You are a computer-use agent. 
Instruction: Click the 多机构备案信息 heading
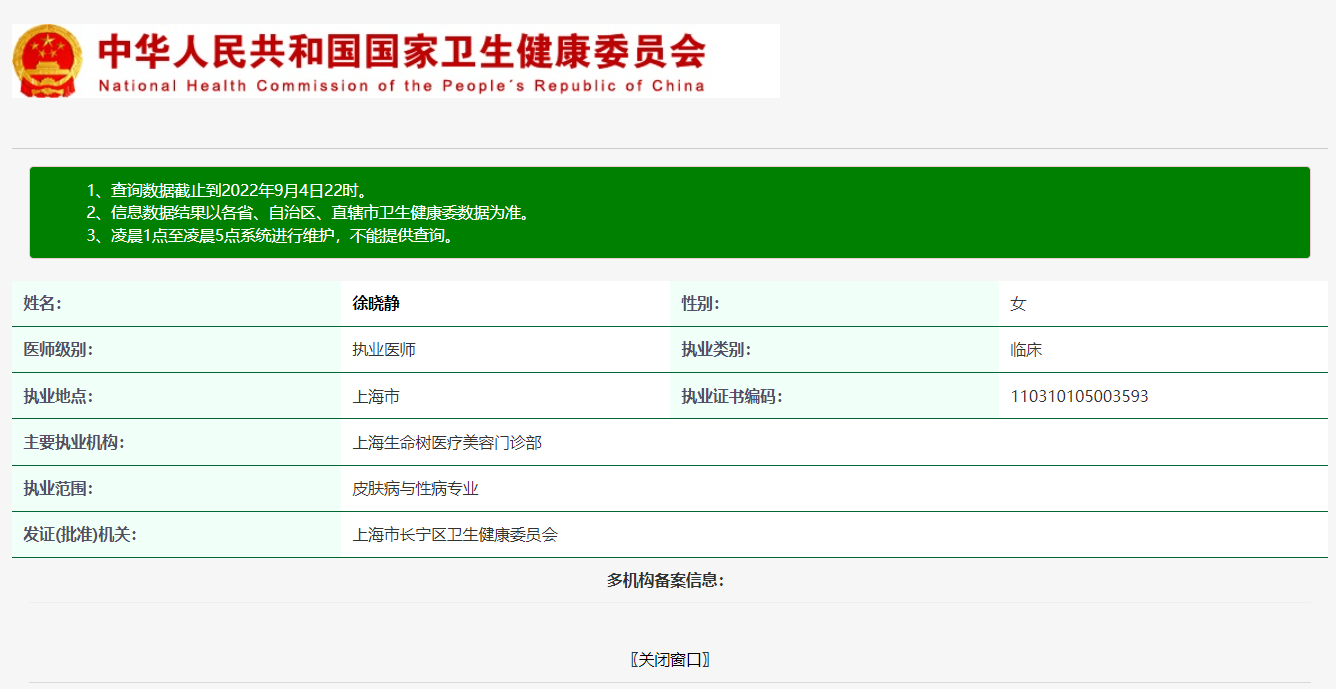point(666,580)
